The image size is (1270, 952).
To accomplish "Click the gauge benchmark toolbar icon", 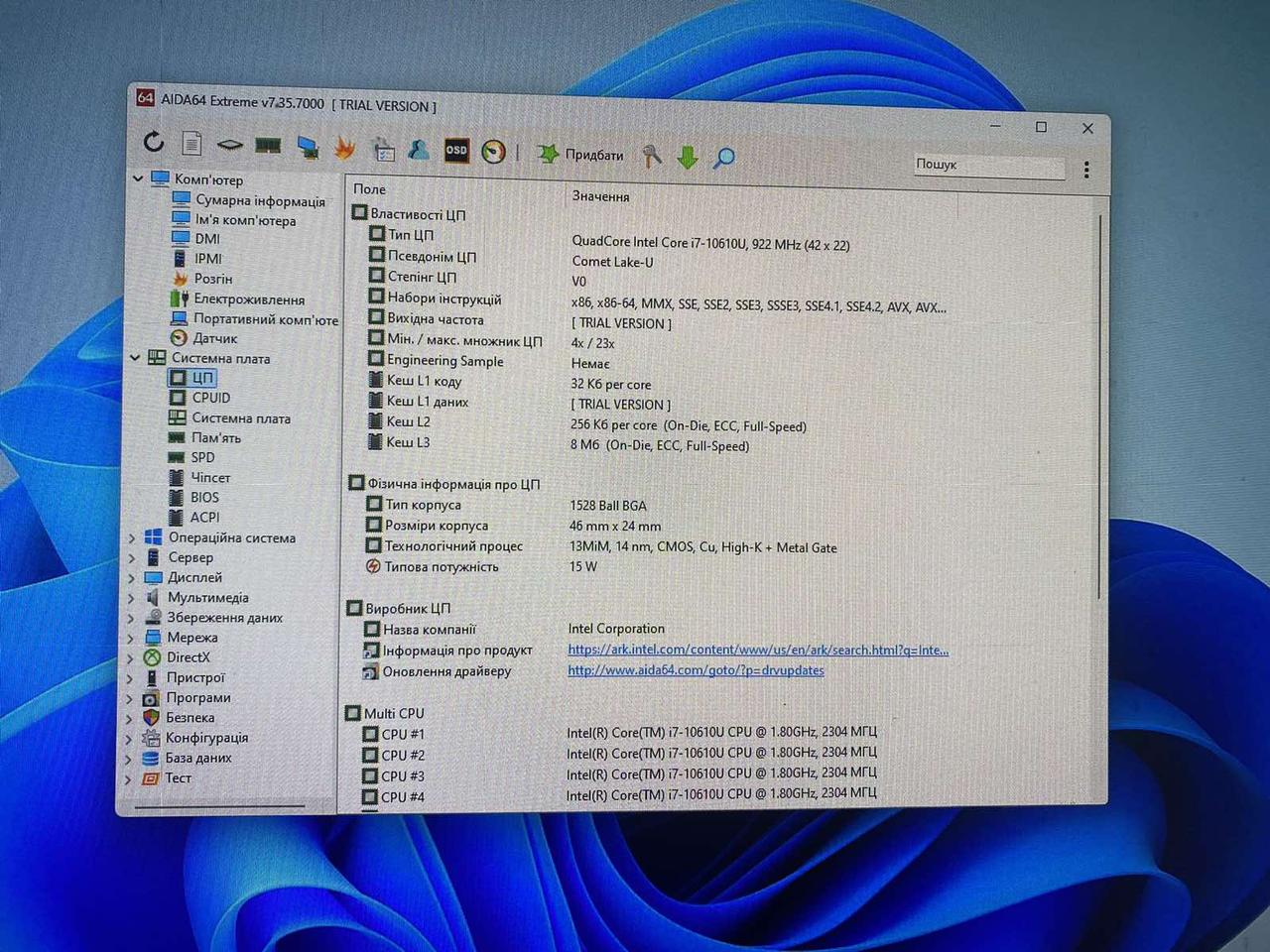I will point(493,151).
